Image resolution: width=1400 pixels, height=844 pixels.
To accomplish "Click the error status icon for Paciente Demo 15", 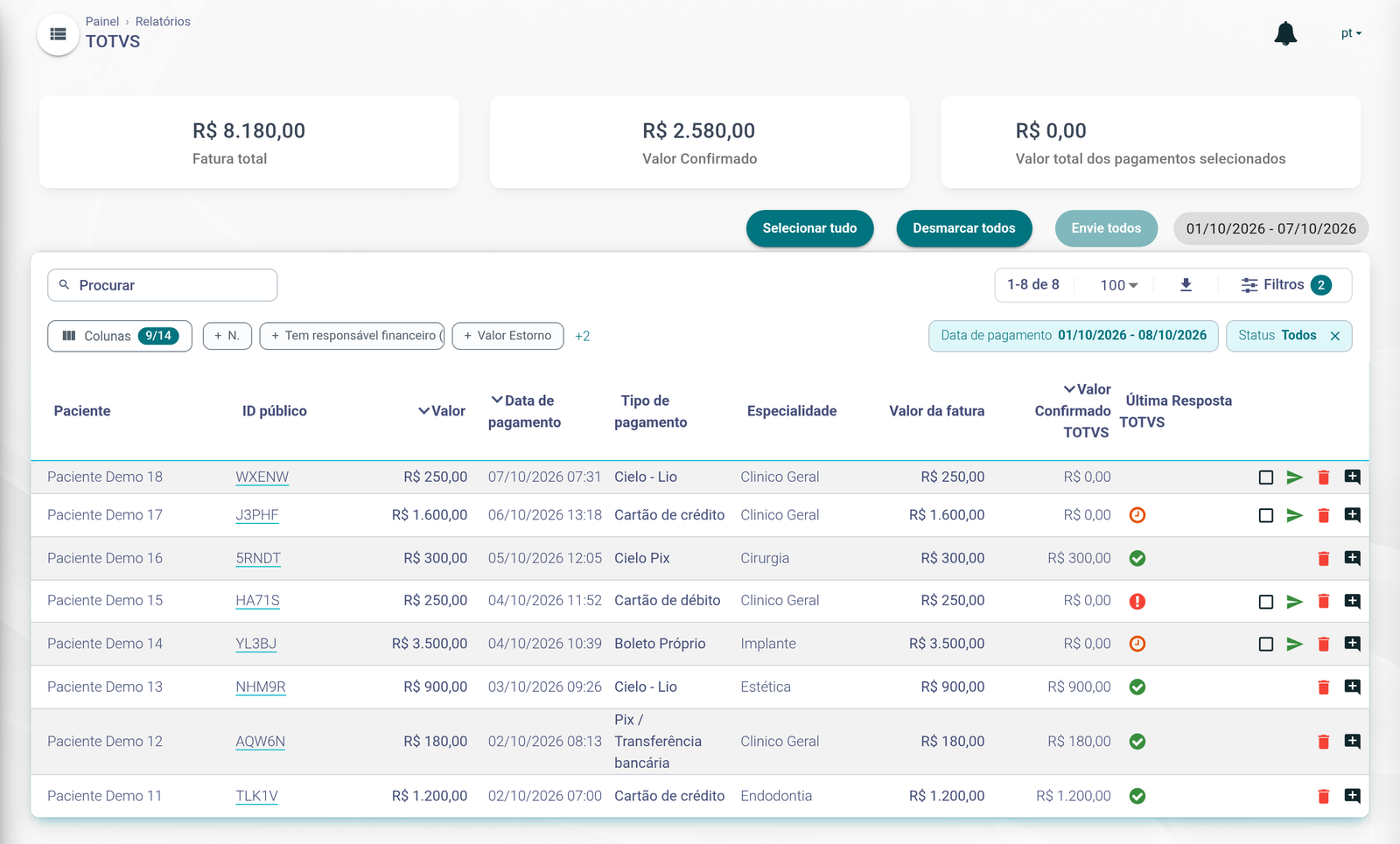I will pos(1137,602).
